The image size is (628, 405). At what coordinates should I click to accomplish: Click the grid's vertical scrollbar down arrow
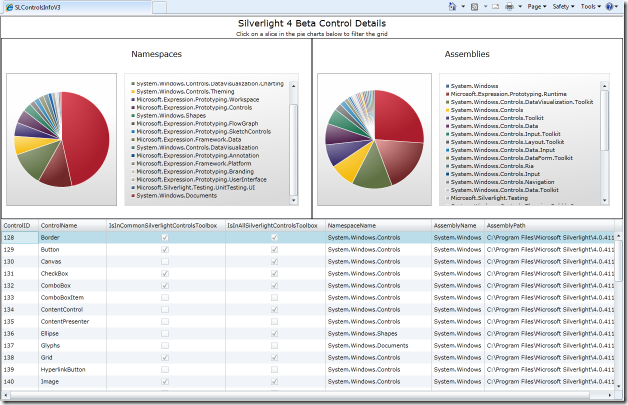(x=619, y=387)
